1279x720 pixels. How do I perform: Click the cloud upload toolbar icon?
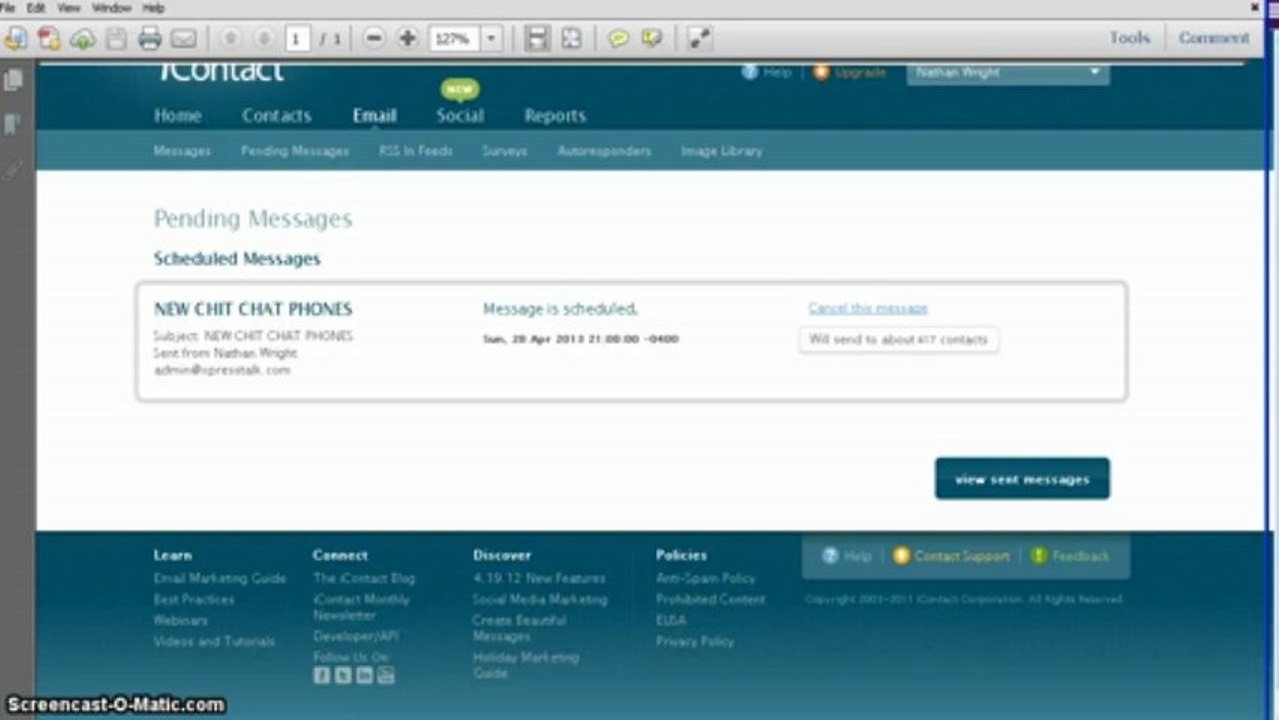pyautogui.click(x=82, y=38)
